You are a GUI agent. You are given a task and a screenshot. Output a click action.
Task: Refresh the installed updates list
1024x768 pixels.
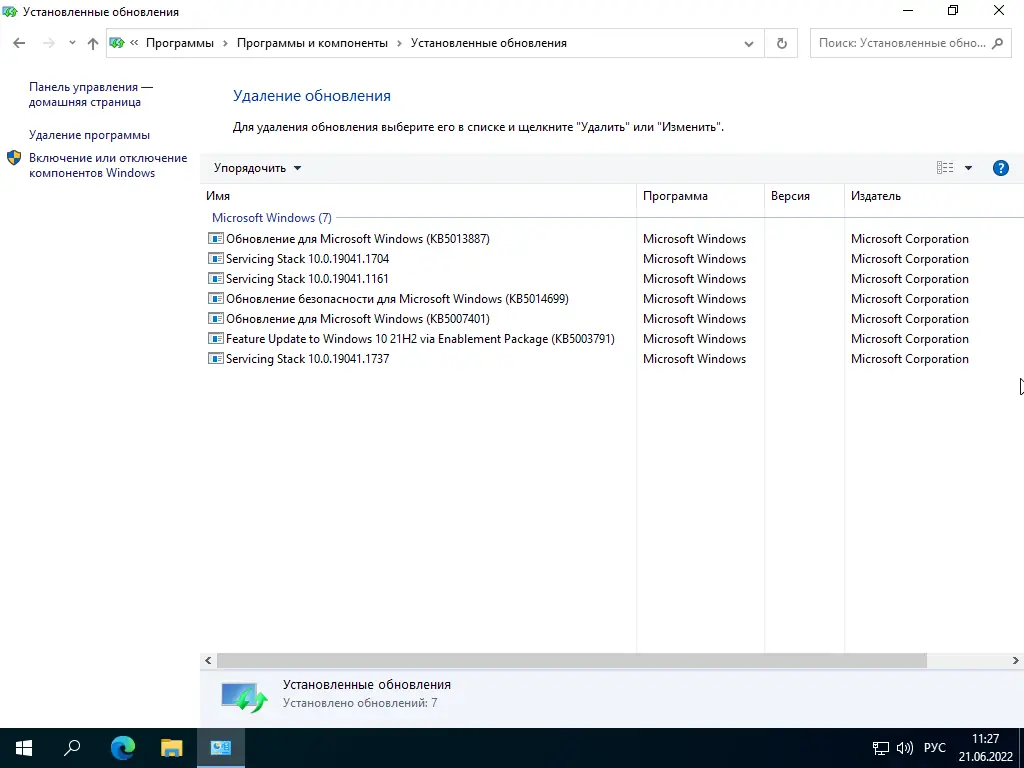pos(781,43)
